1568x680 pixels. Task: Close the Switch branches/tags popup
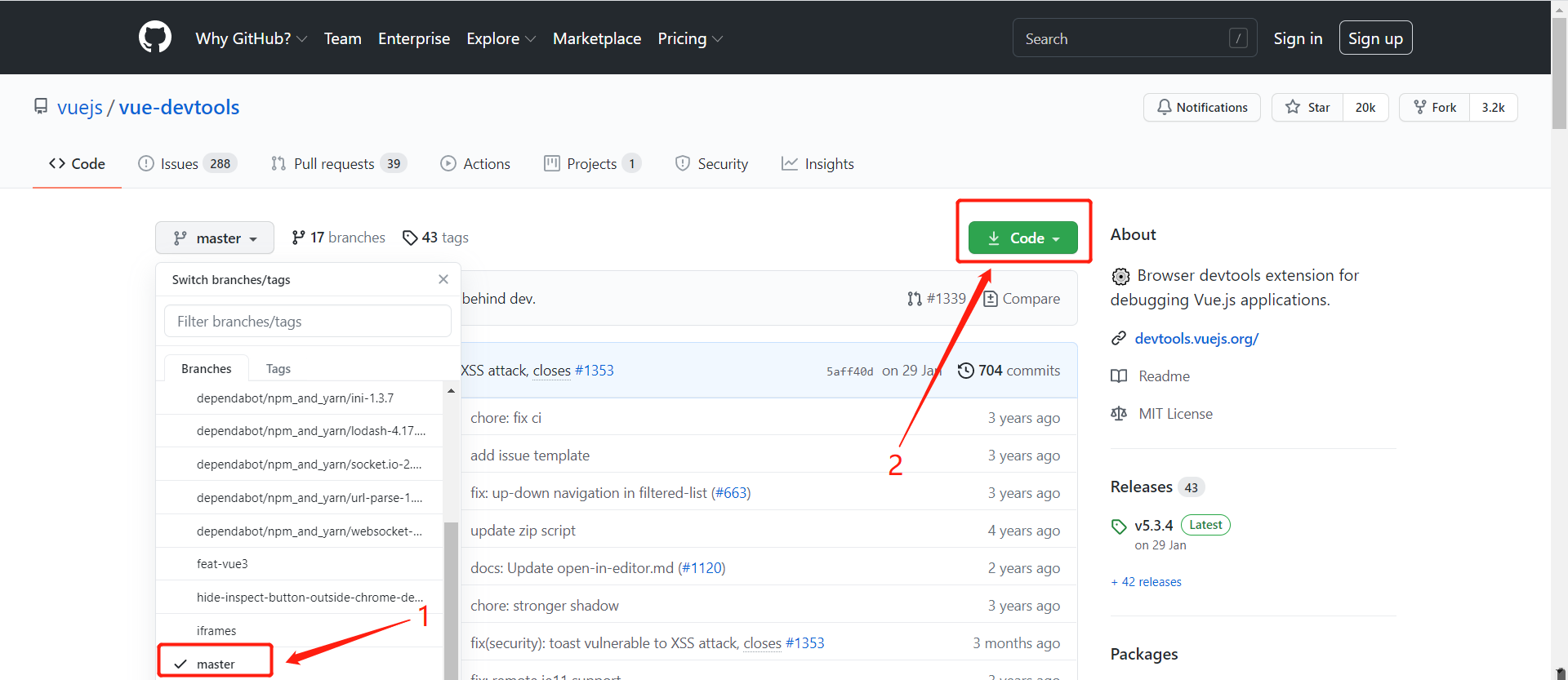tap(443, 279)
